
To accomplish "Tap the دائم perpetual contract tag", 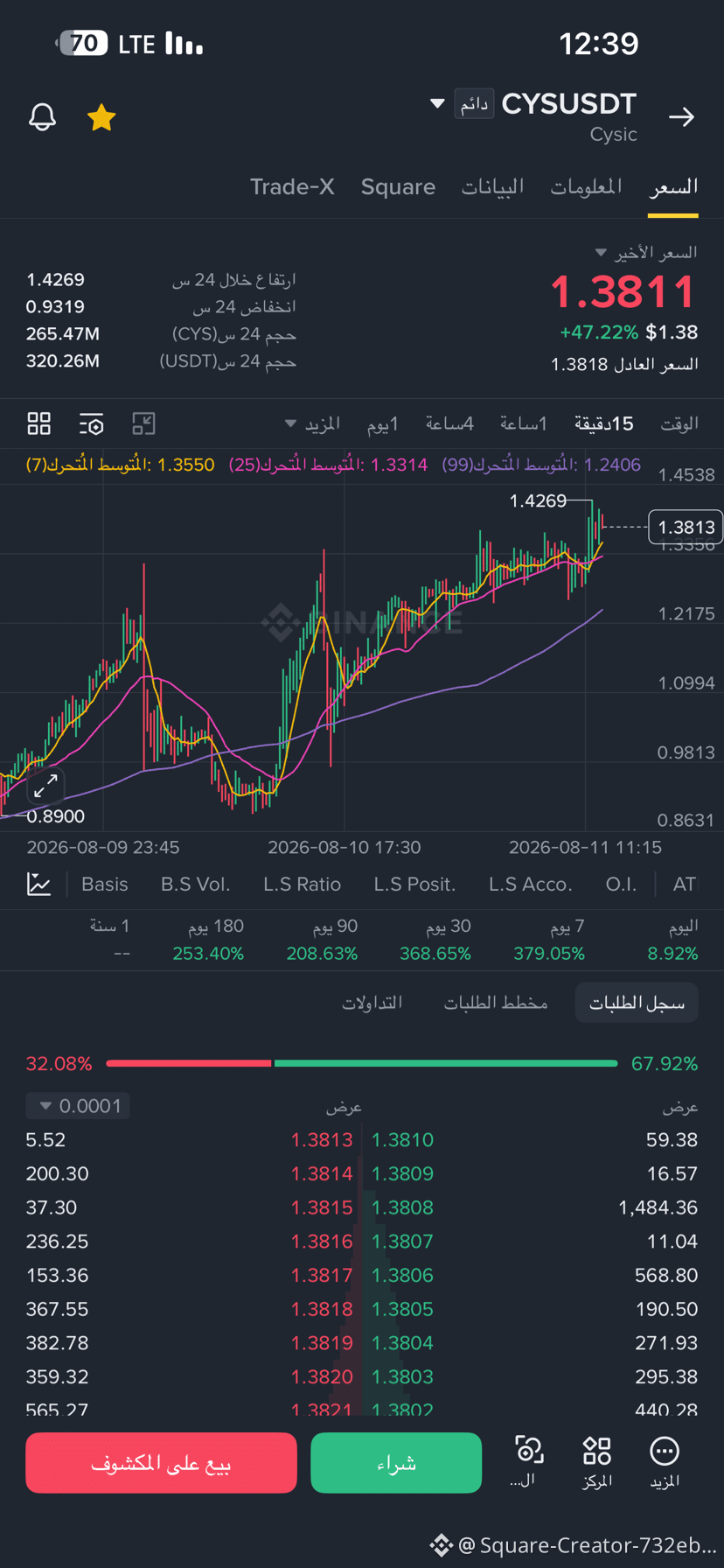I will pyautogui.click(x=474, y=105).
